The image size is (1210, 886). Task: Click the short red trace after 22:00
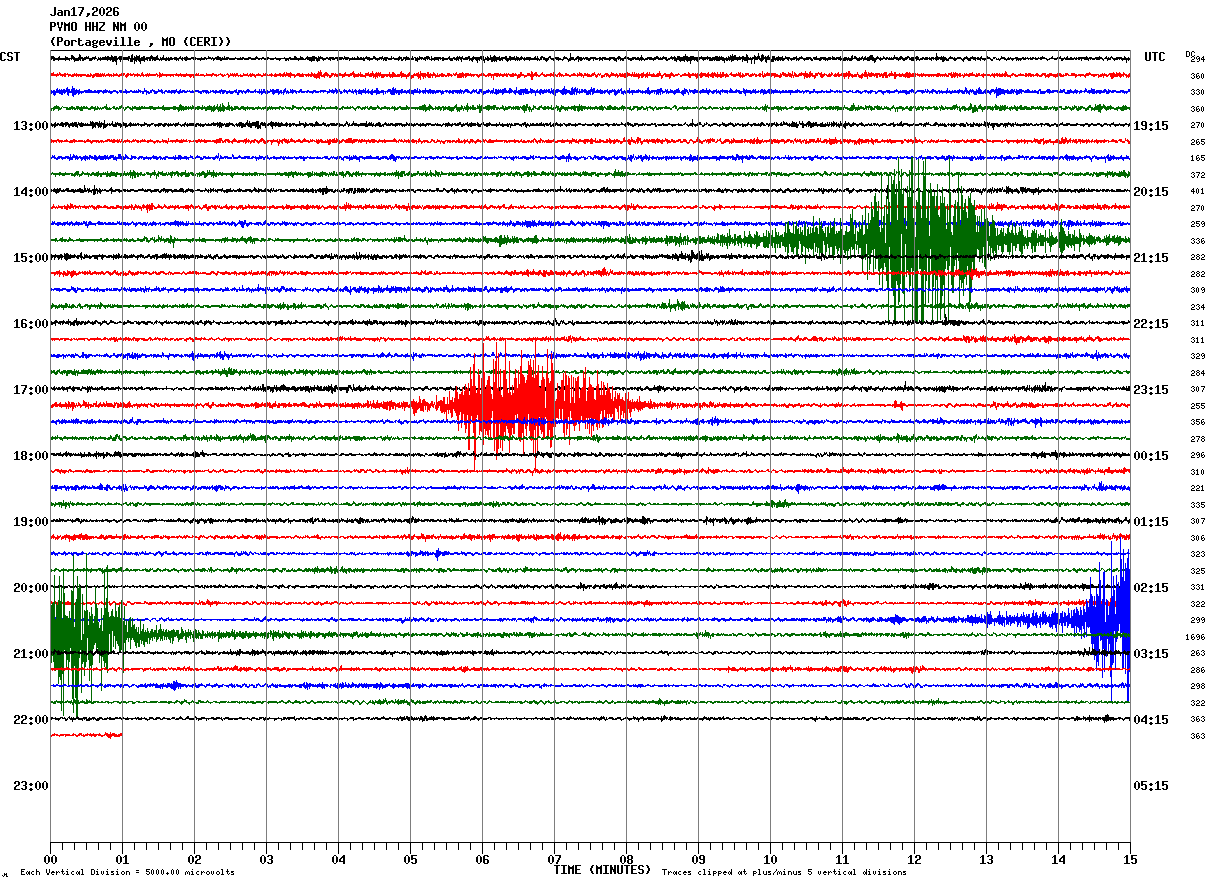(86, 735)
